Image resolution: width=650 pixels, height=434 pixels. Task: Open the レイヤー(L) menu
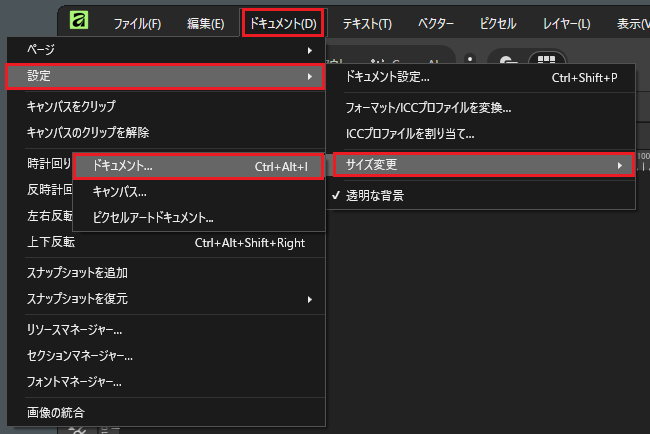click(566, 23)
